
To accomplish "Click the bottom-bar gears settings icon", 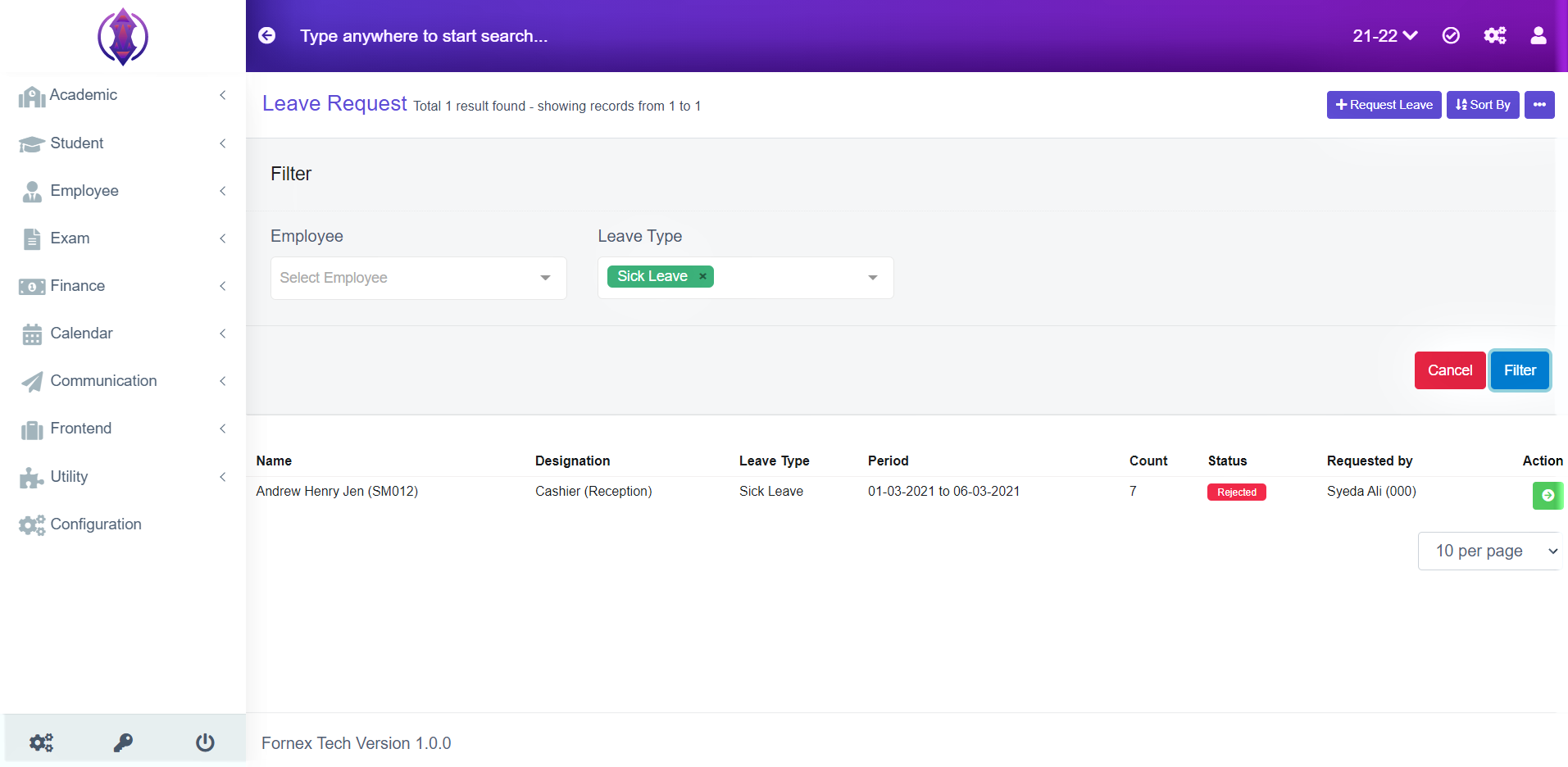I will click(41, 742).
